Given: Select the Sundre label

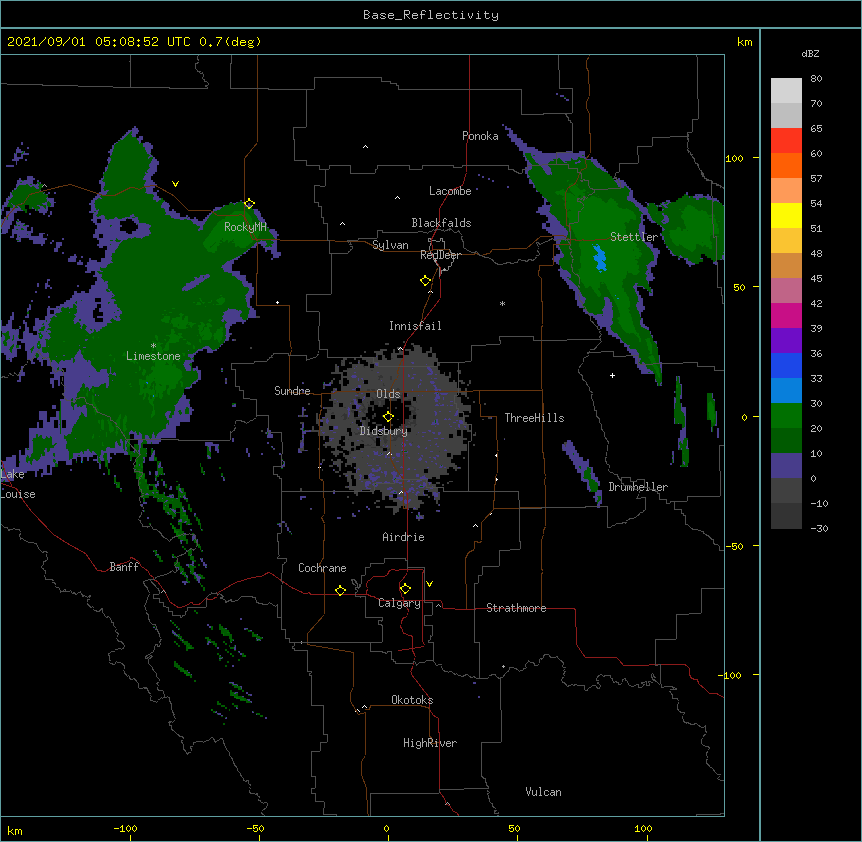Looking at the screenshot, I should click(x=292, y=391).
